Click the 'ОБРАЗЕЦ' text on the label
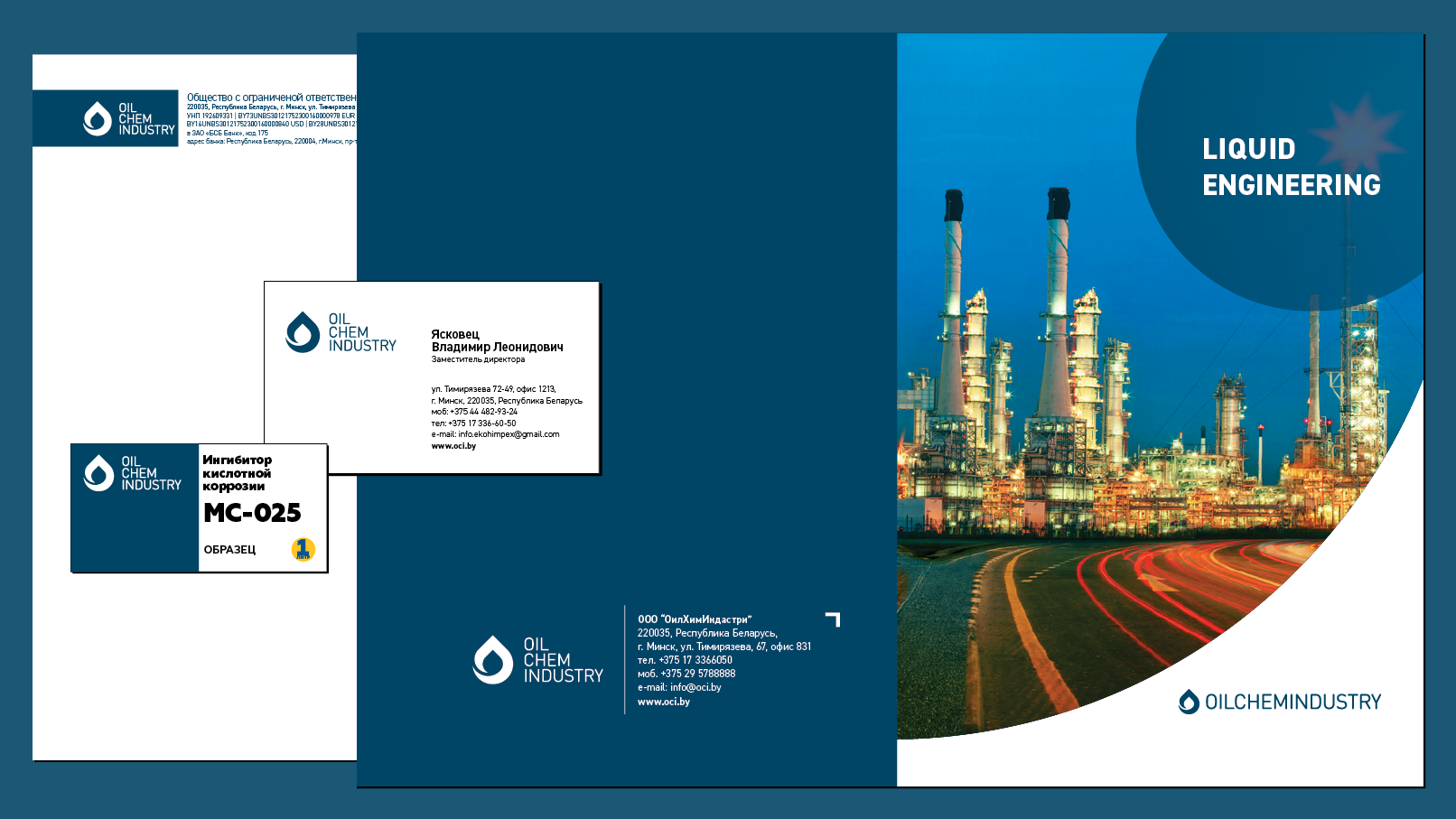The image size is (1456, 819). coord(229,548)
